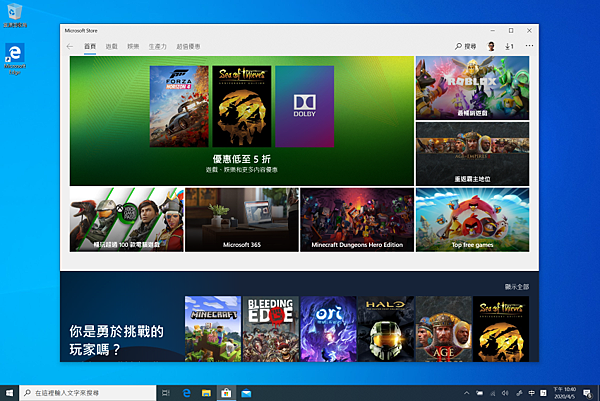Open the 優惠低至 5 折 deals headline

click(242, 159)
